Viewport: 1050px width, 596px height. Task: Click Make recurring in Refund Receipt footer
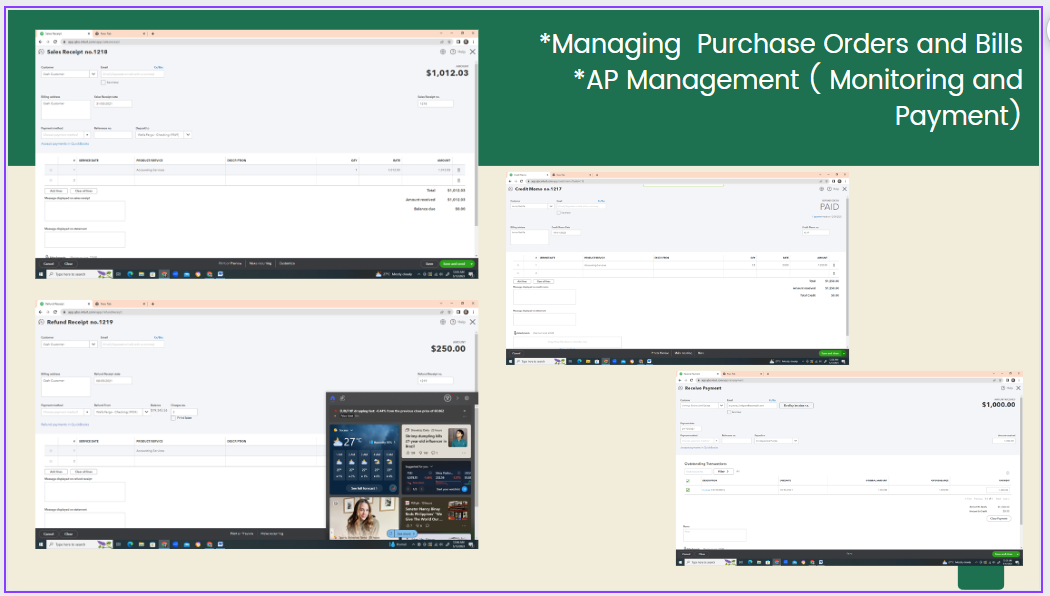click(272, 534)
